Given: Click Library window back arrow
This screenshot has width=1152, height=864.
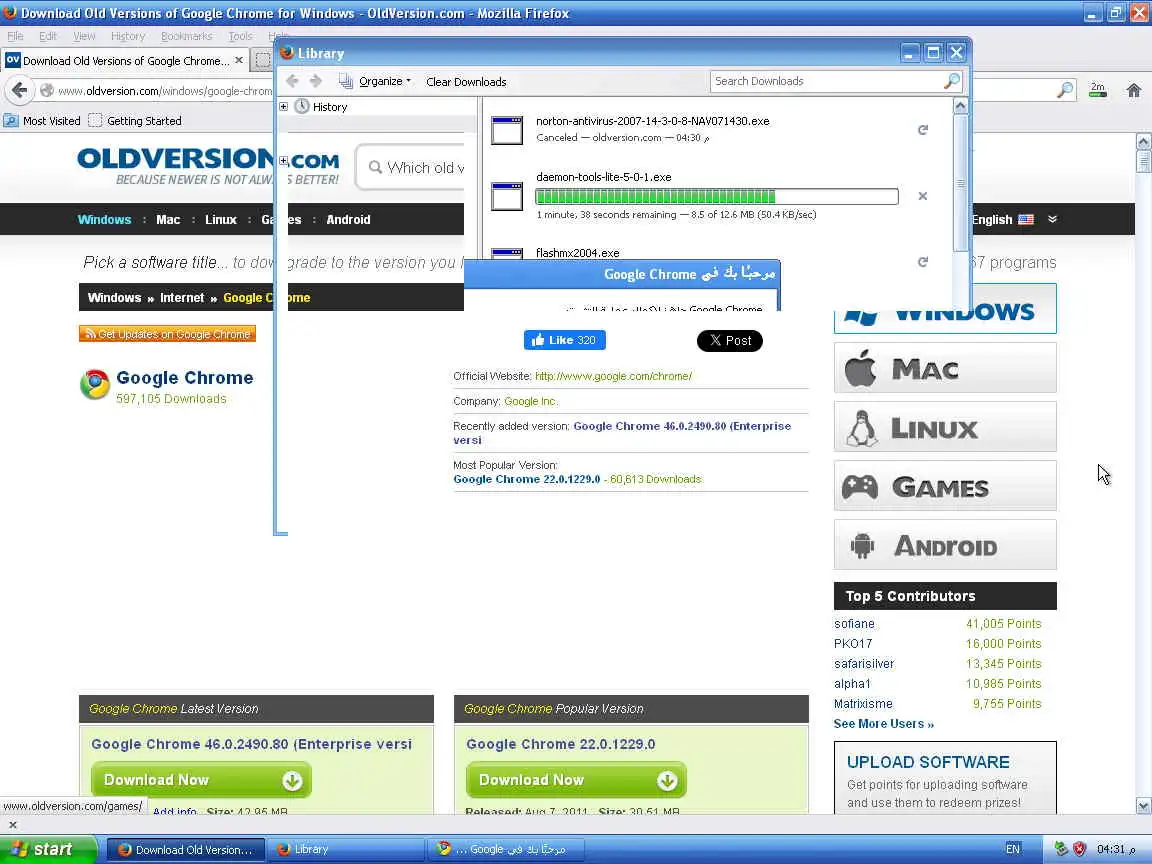Looking at the screenshot, I should 292,81.
